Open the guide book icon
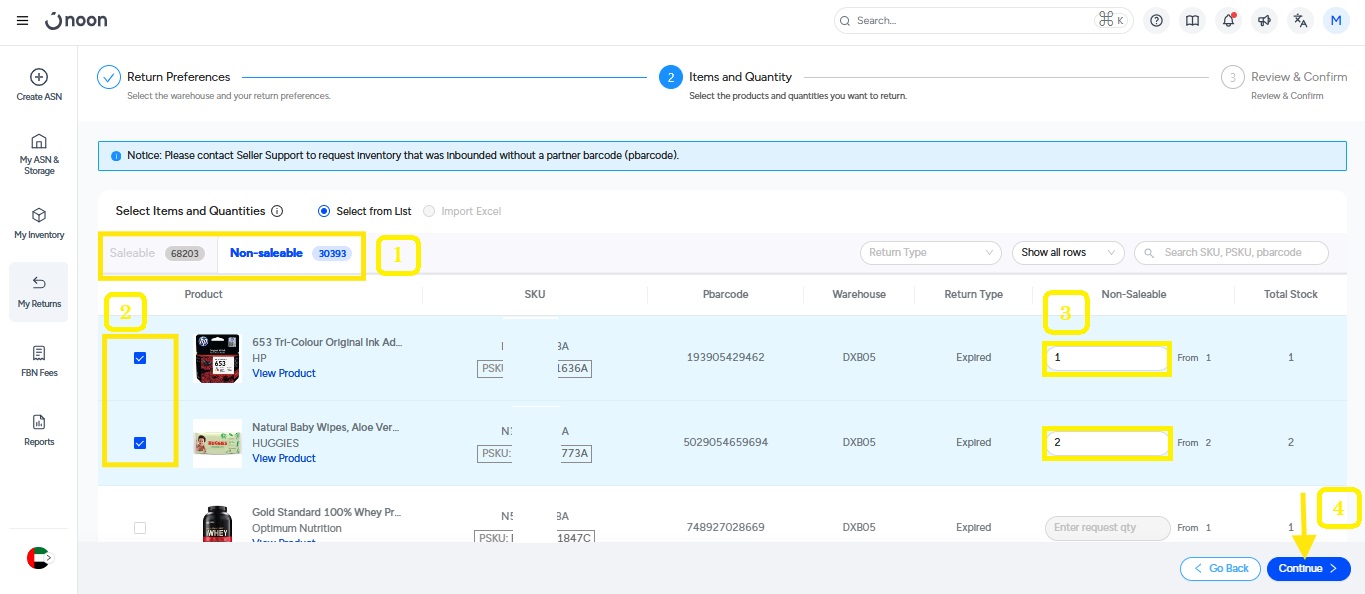The width and height of the screenshot is (1365, 594). pos(1192,21)
